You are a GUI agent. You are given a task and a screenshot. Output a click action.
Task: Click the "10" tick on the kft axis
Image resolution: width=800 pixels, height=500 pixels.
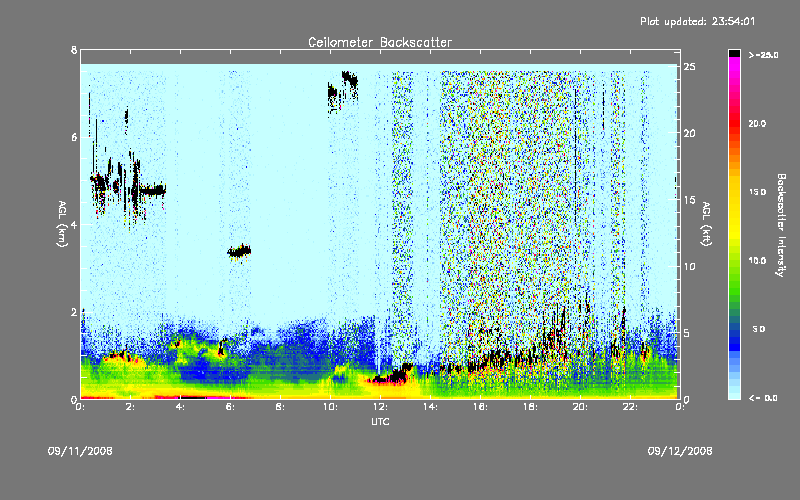point(689,266)
